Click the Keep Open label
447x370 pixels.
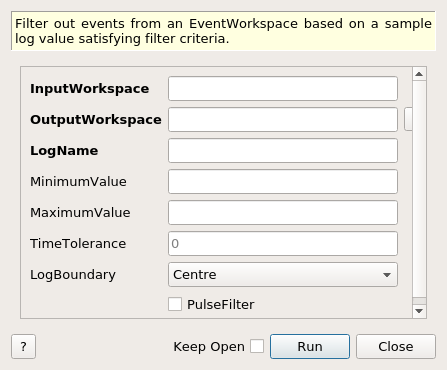(209, 347)
